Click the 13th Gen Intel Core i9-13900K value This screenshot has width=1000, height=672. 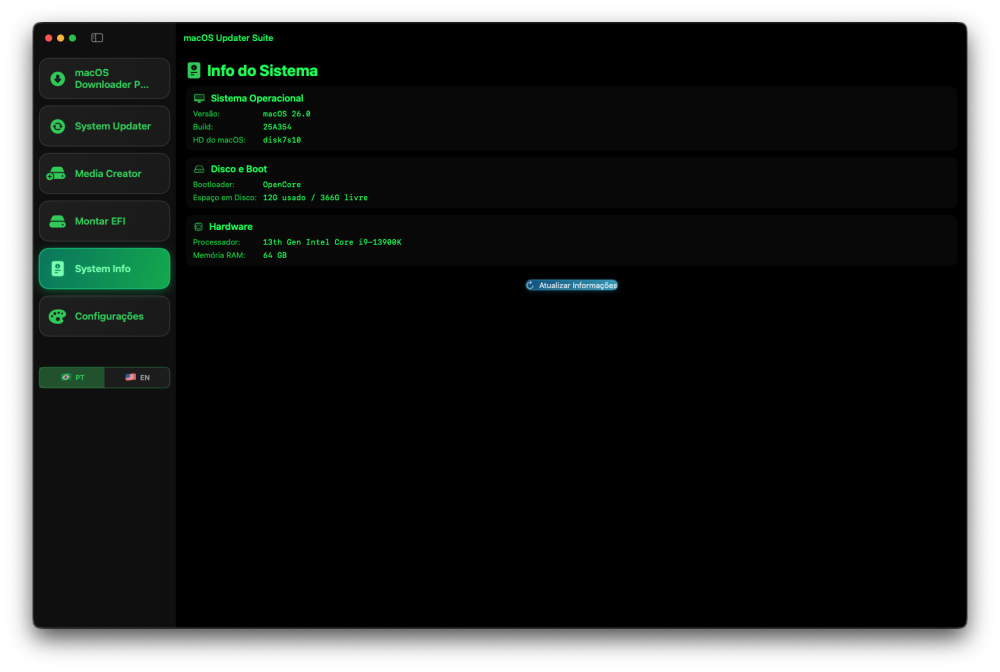click(332, 242)
